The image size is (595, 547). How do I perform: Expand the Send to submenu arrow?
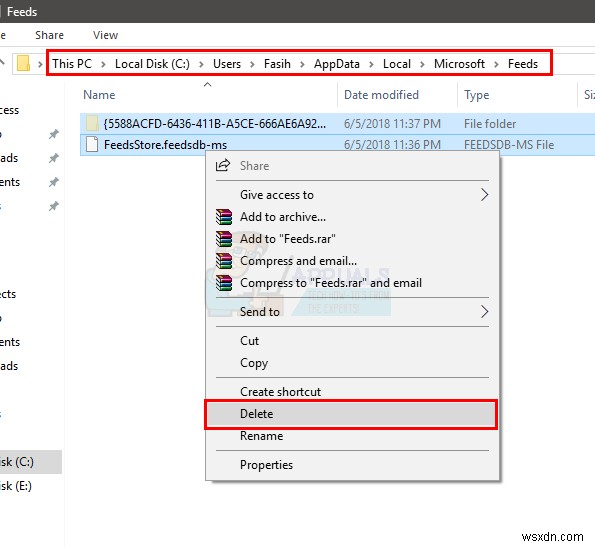coord(484,311)
